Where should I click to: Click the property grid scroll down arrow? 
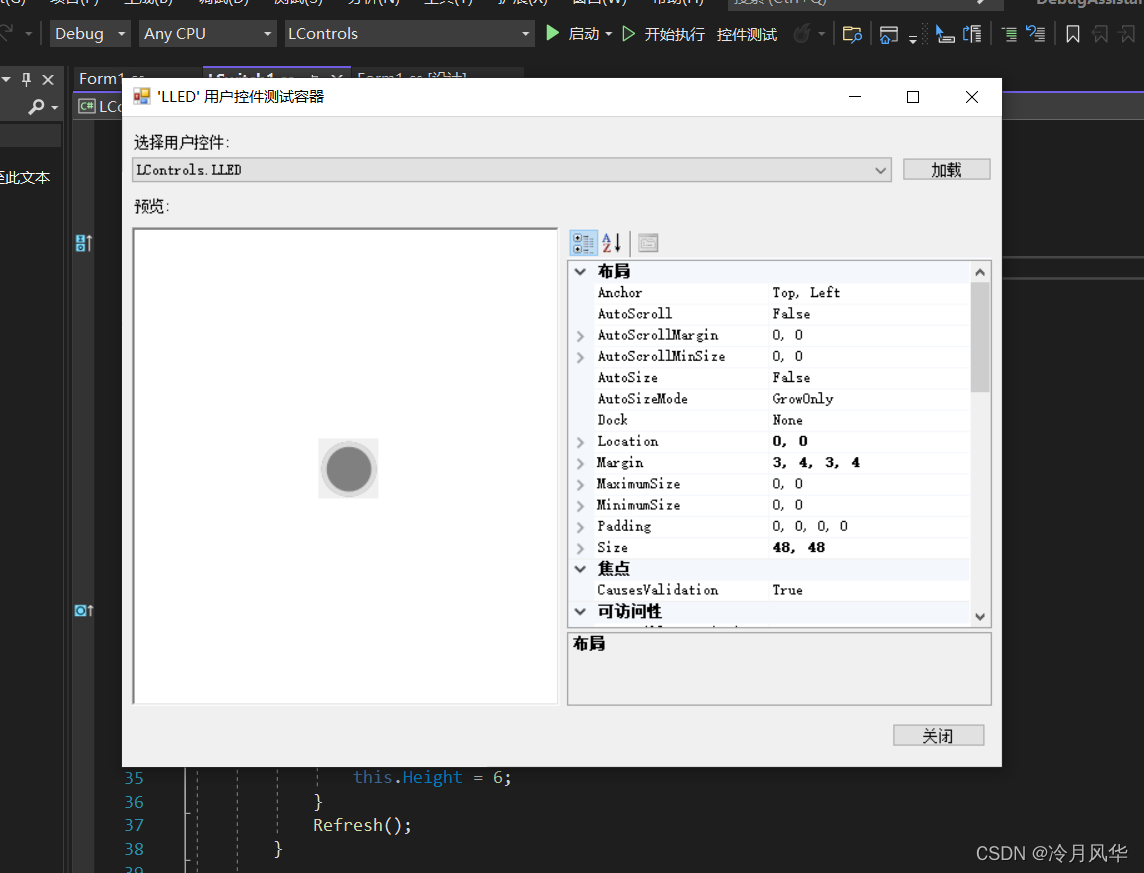coord(980,616)
